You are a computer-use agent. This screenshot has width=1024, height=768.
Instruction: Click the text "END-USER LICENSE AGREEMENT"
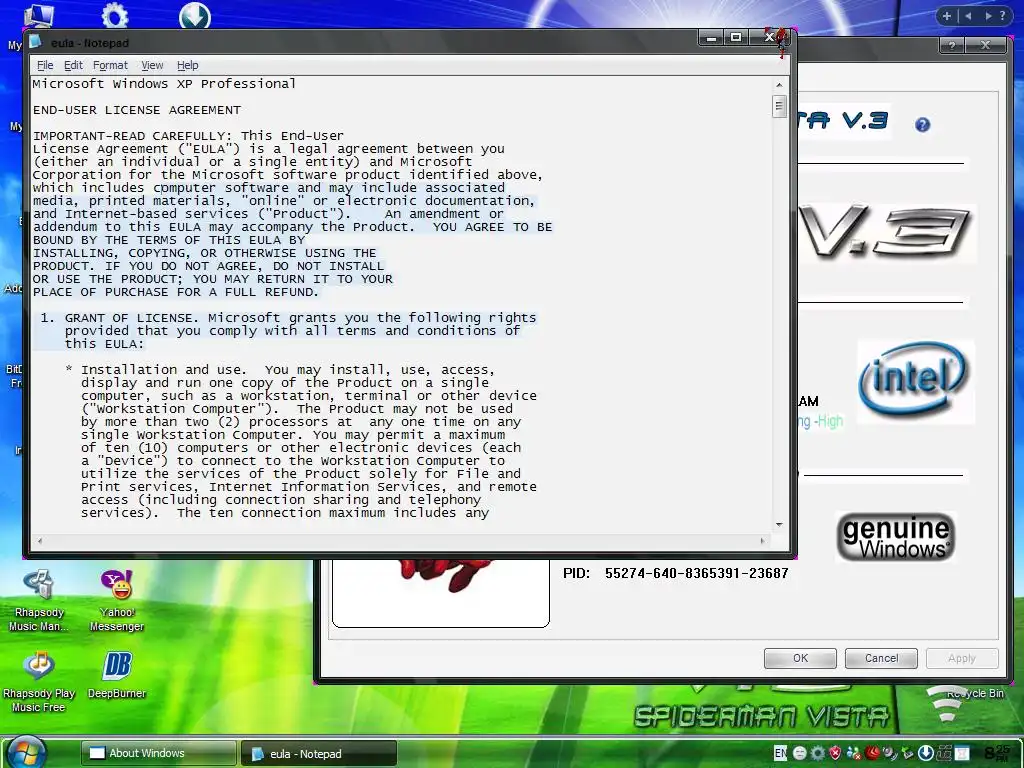click(x=136, y=110)
